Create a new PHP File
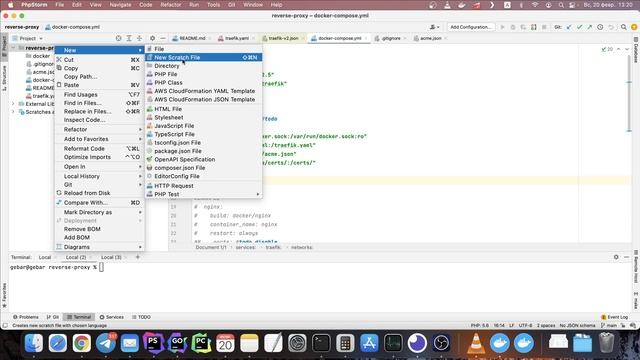The height and width of the screenshot is (360, 640). (203, 74)
